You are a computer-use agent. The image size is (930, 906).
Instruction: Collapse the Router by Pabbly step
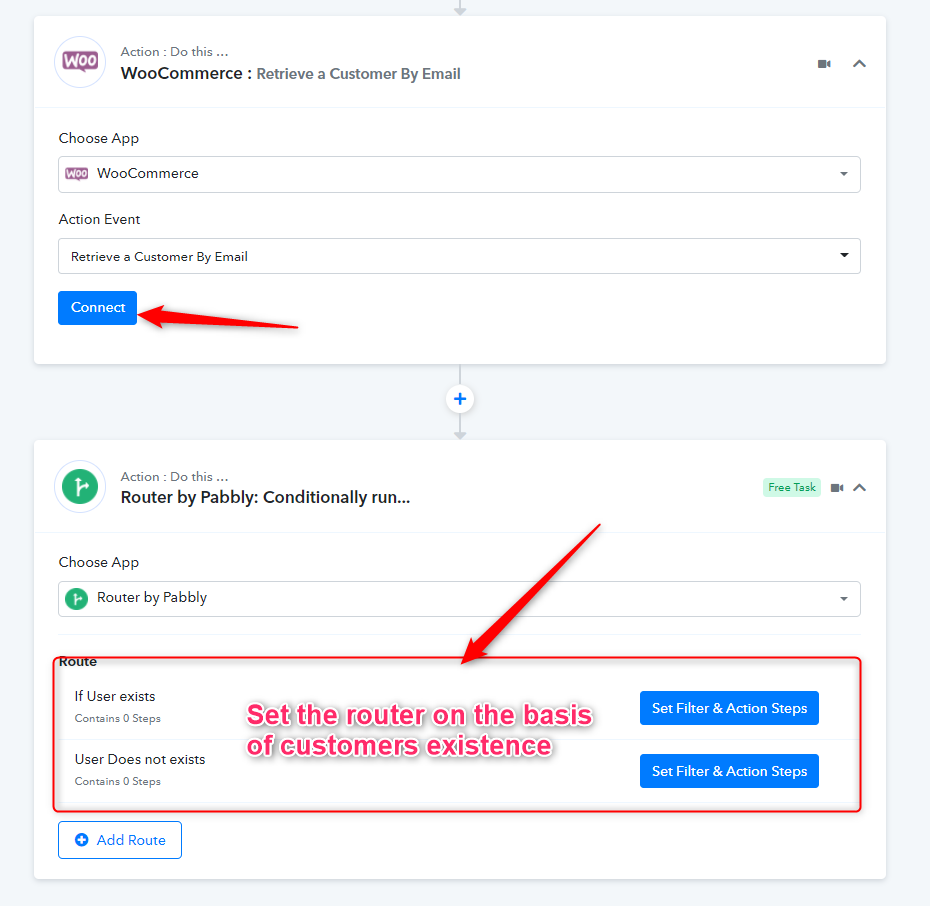tap(859, 487)
